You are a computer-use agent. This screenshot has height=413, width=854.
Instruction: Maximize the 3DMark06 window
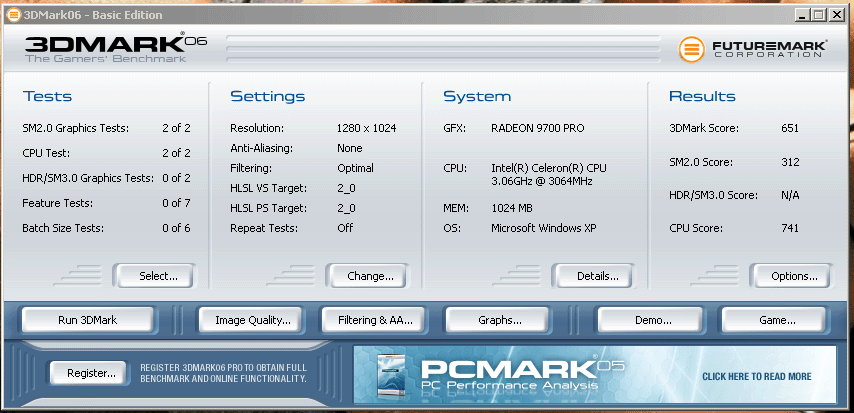pyautogui.click(x=819, y=15)
